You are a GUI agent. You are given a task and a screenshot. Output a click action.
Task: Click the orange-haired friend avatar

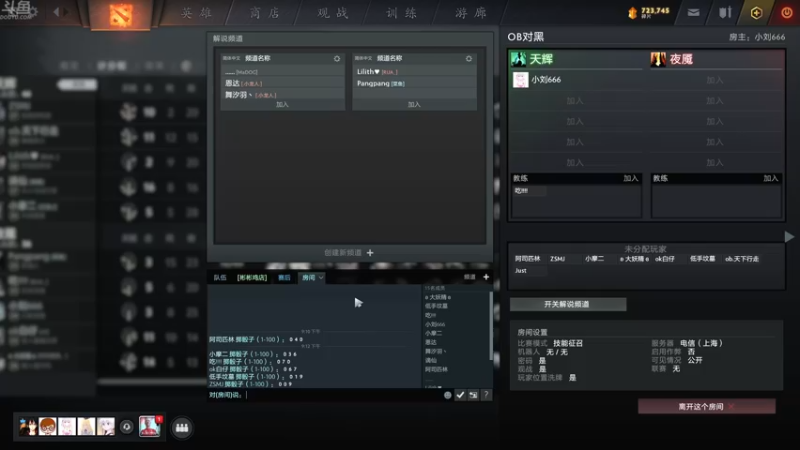coord(47,427)
